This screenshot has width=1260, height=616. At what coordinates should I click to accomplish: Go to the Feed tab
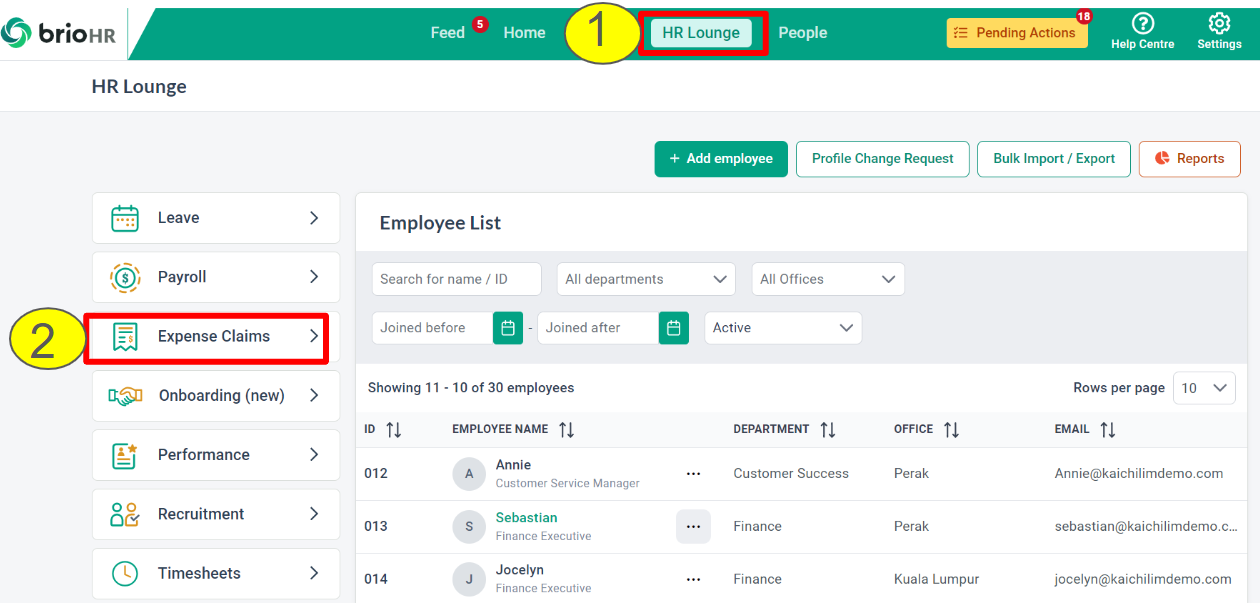448,33
